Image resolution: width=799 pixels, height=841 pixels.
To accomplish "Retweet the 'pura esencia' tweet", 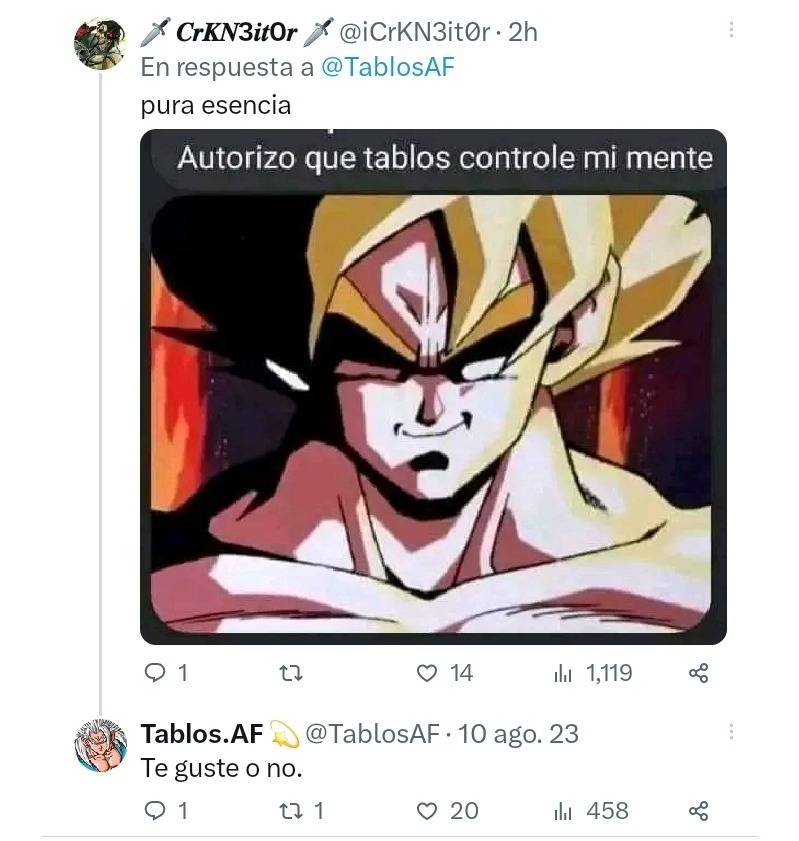I will point(289,674).
